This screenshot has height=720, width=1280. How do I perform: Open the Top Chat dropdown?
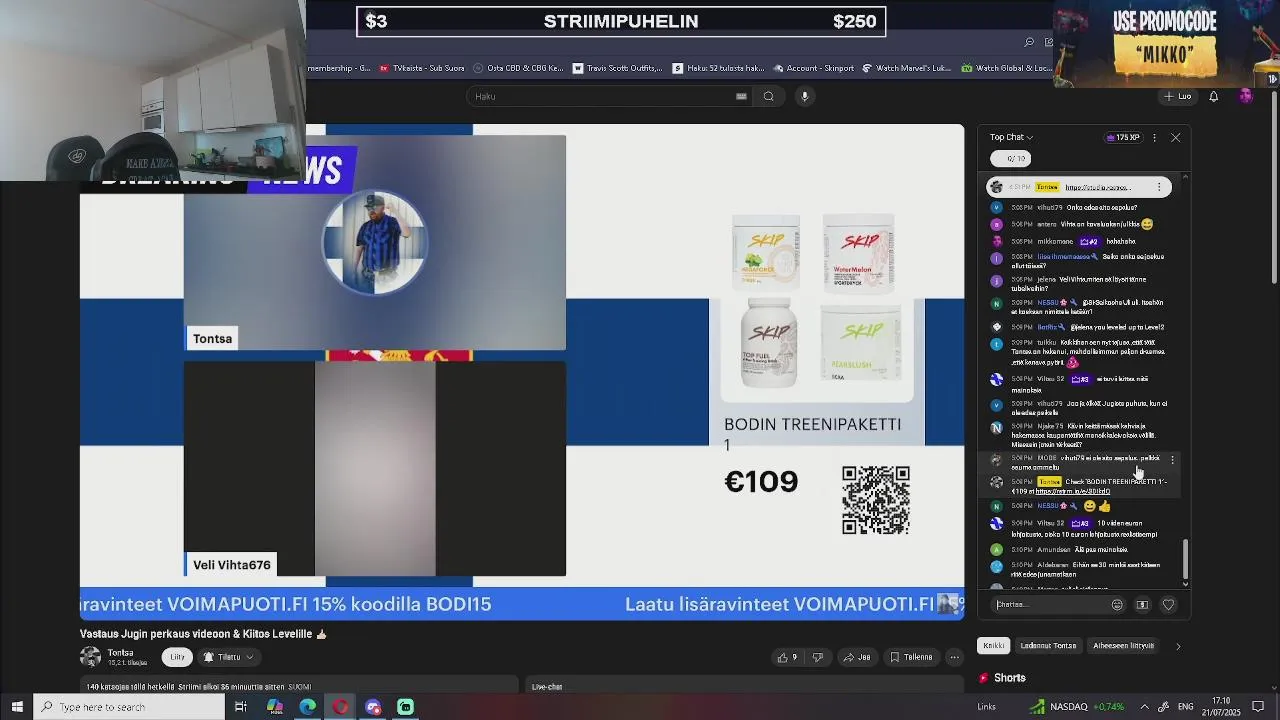[x=1011, y=138]
